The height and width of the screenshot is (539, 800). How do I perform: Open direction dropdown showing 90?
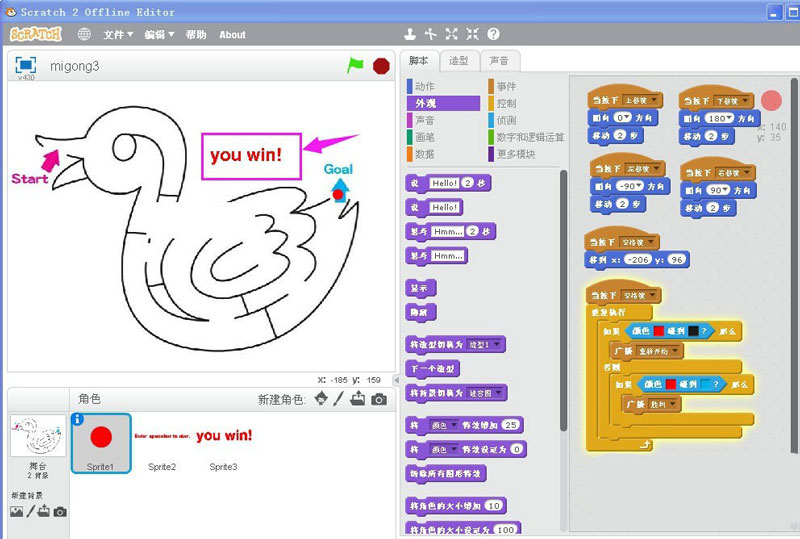(x=718, y=190)
